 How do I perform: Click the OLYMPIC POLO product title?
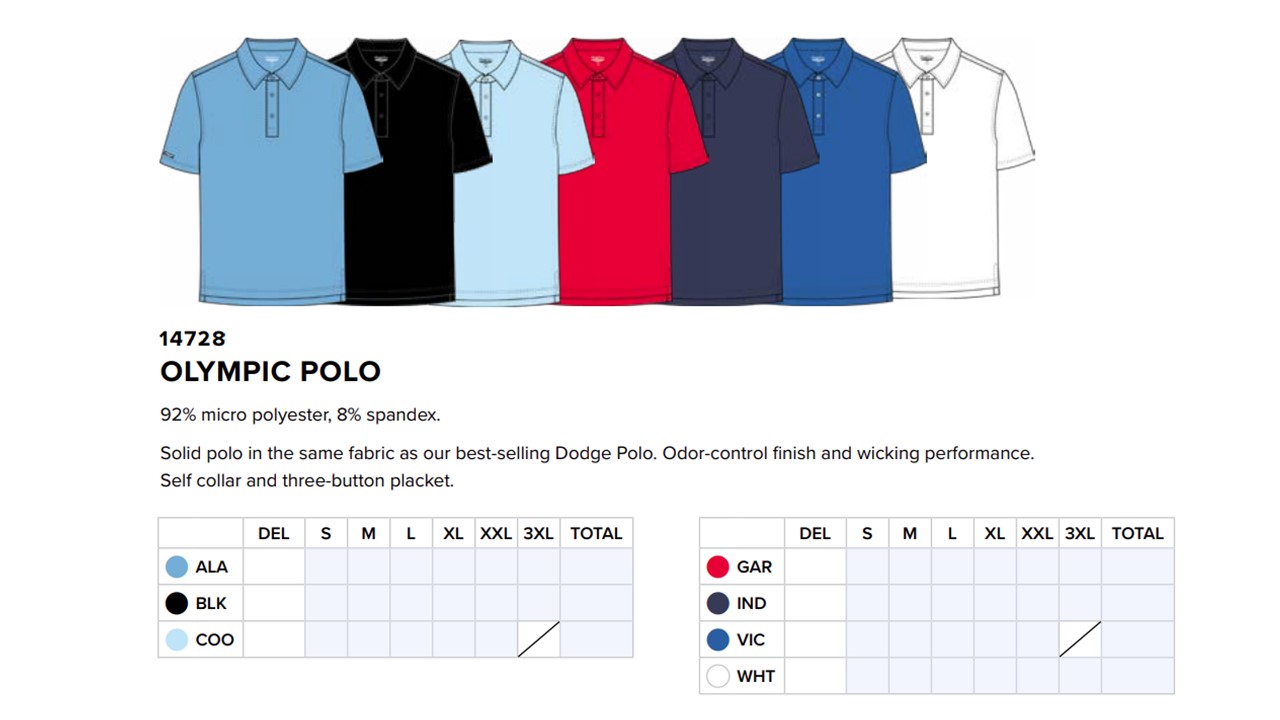pos(270,372)
